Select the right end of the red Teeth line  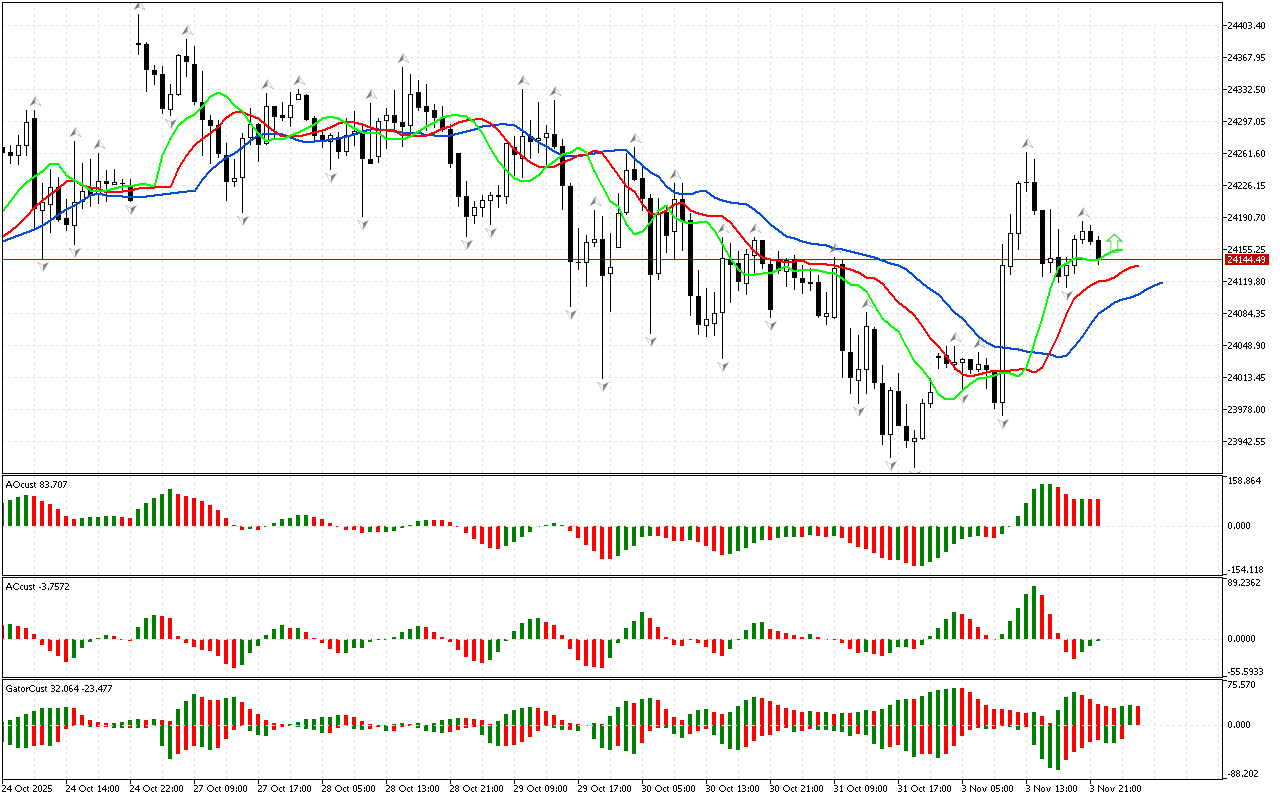point(1138,267)
